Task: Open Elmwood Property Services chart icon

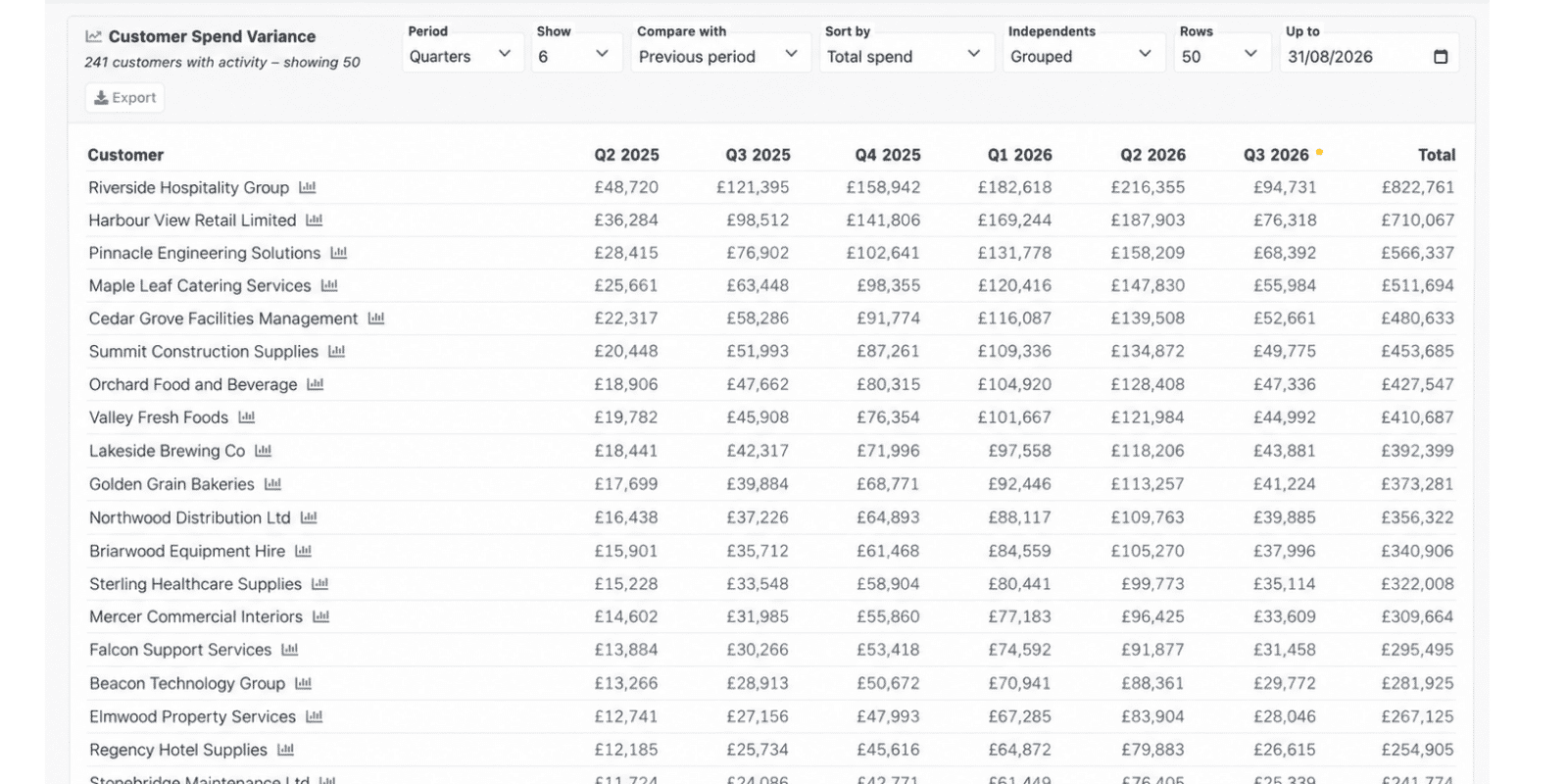Action: click(315, 716)
